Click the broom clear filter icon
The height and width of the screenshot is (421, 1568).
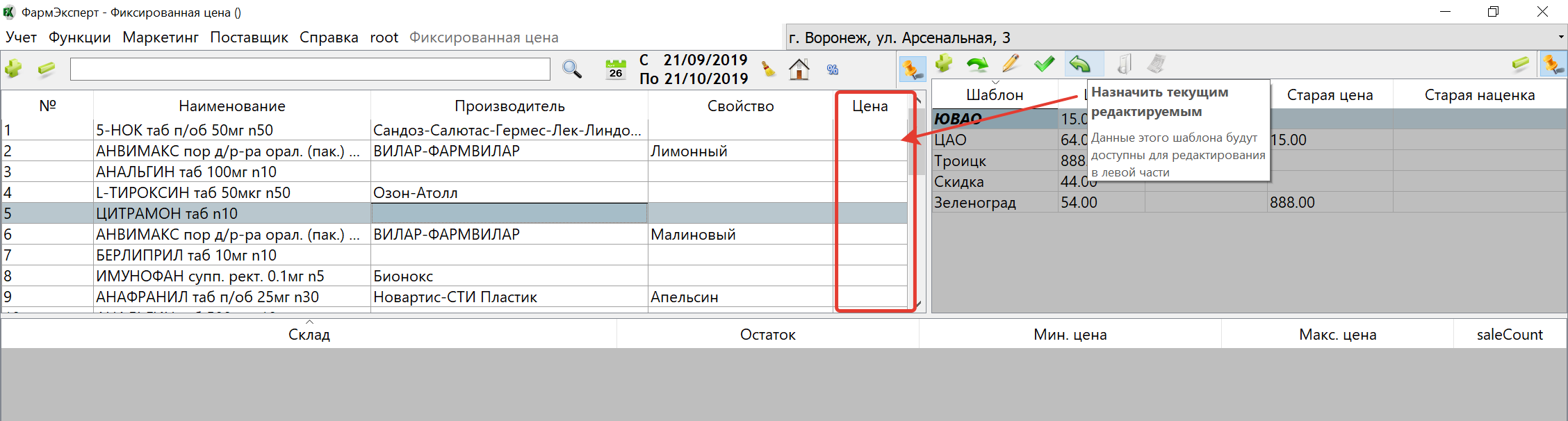(x=769, y=69)
